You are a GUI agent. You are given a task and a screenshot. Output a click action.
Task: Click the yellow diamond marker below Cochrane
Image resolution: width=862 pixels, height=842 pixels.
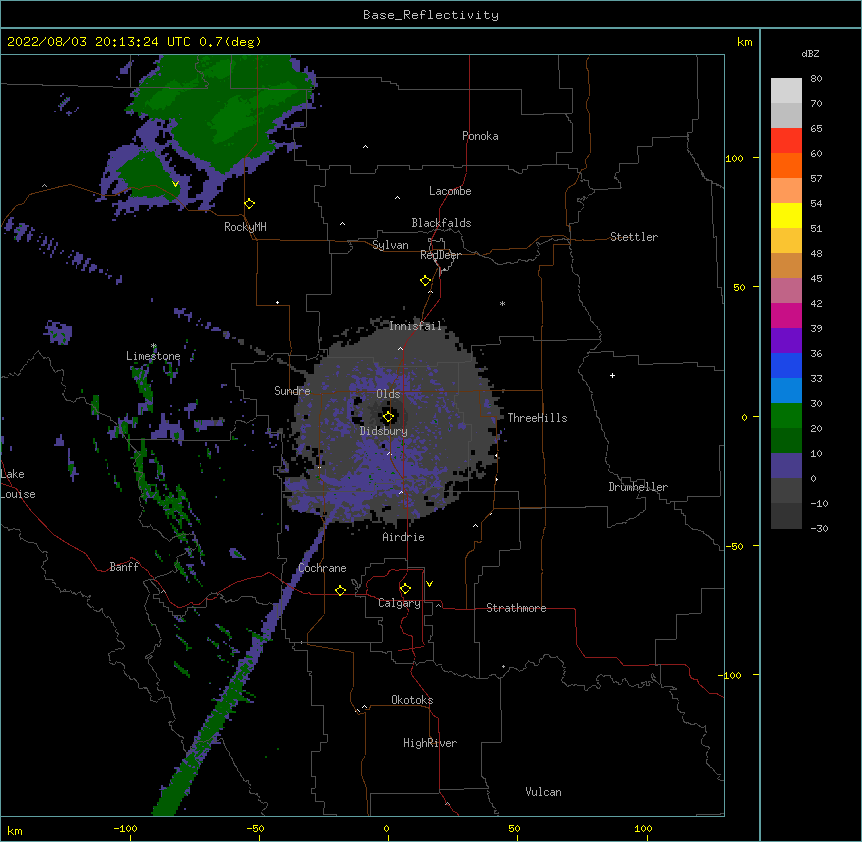340,590
